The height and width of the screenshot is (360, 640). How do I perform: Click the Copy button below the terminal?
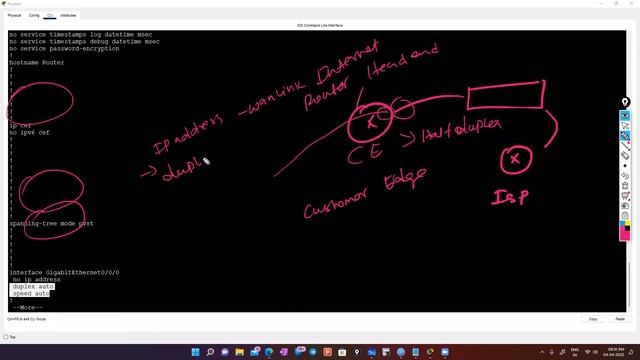pyautogui.click(x=593, y=319)
